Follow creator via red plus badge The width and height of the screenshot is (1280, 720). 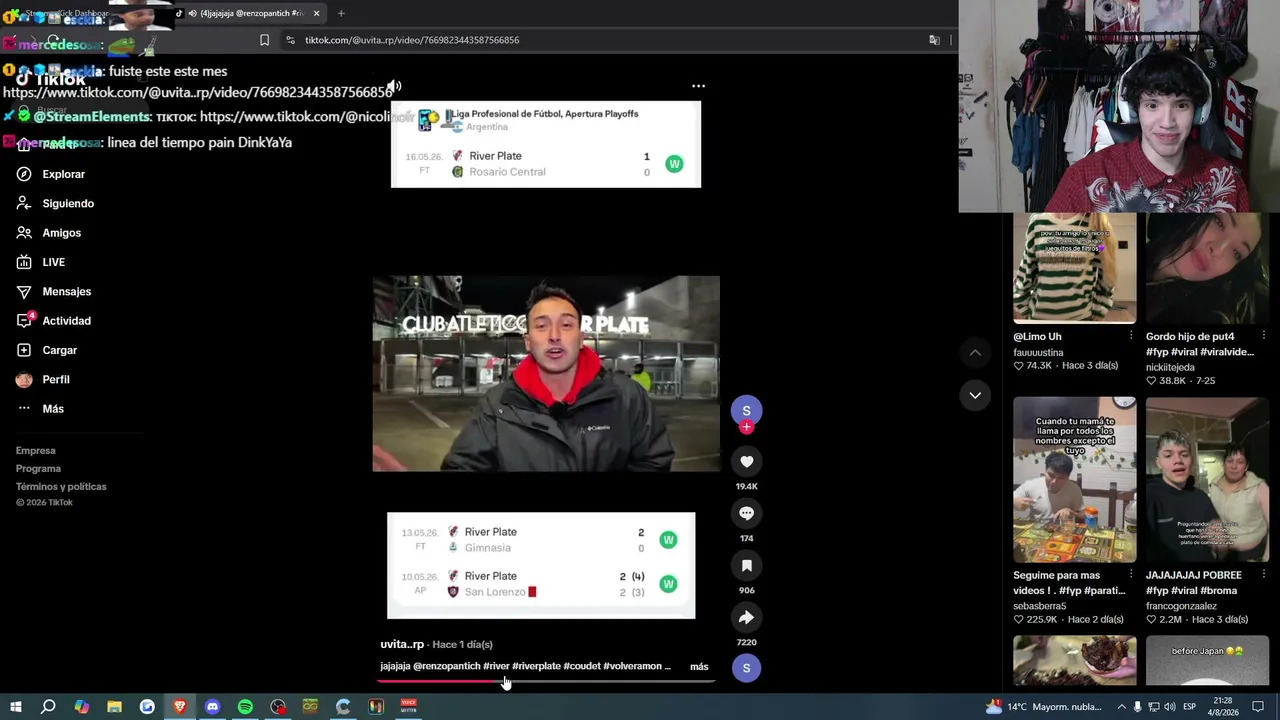[746, 427]
